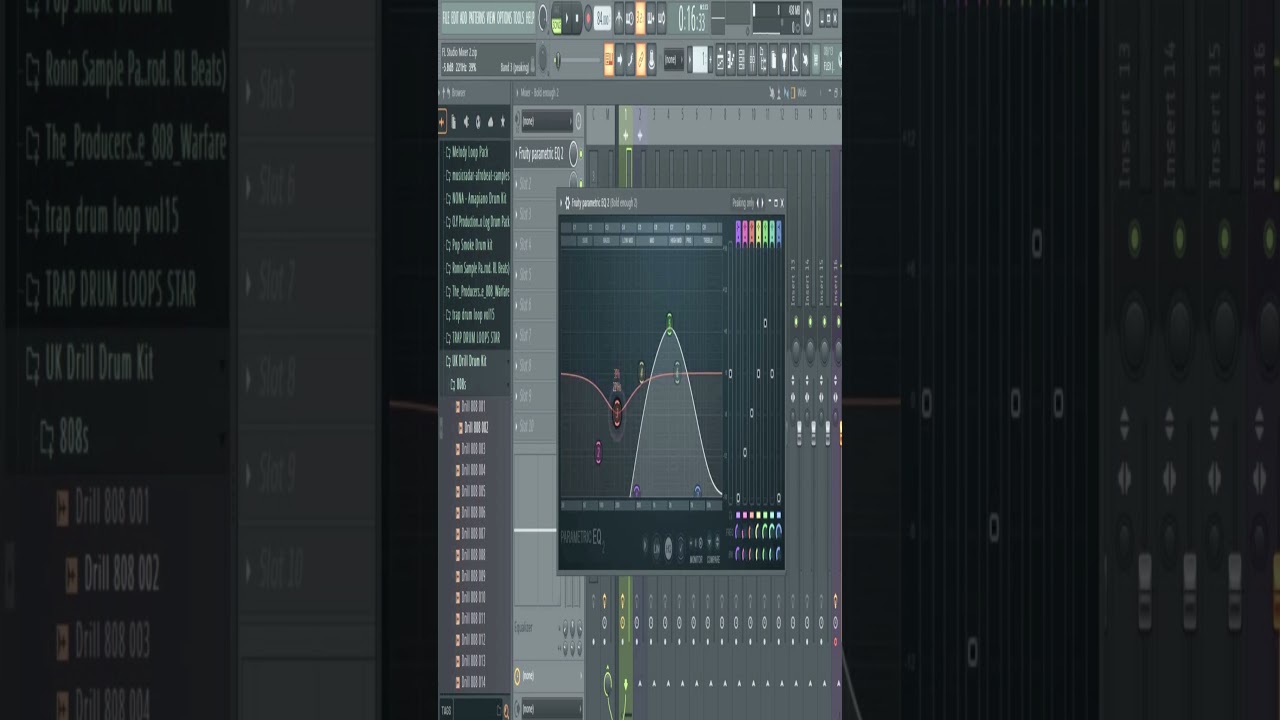Click the orange plus icon in Browser toolbar
Viewport: 1280px width, 720px height.
coord(442,121)
